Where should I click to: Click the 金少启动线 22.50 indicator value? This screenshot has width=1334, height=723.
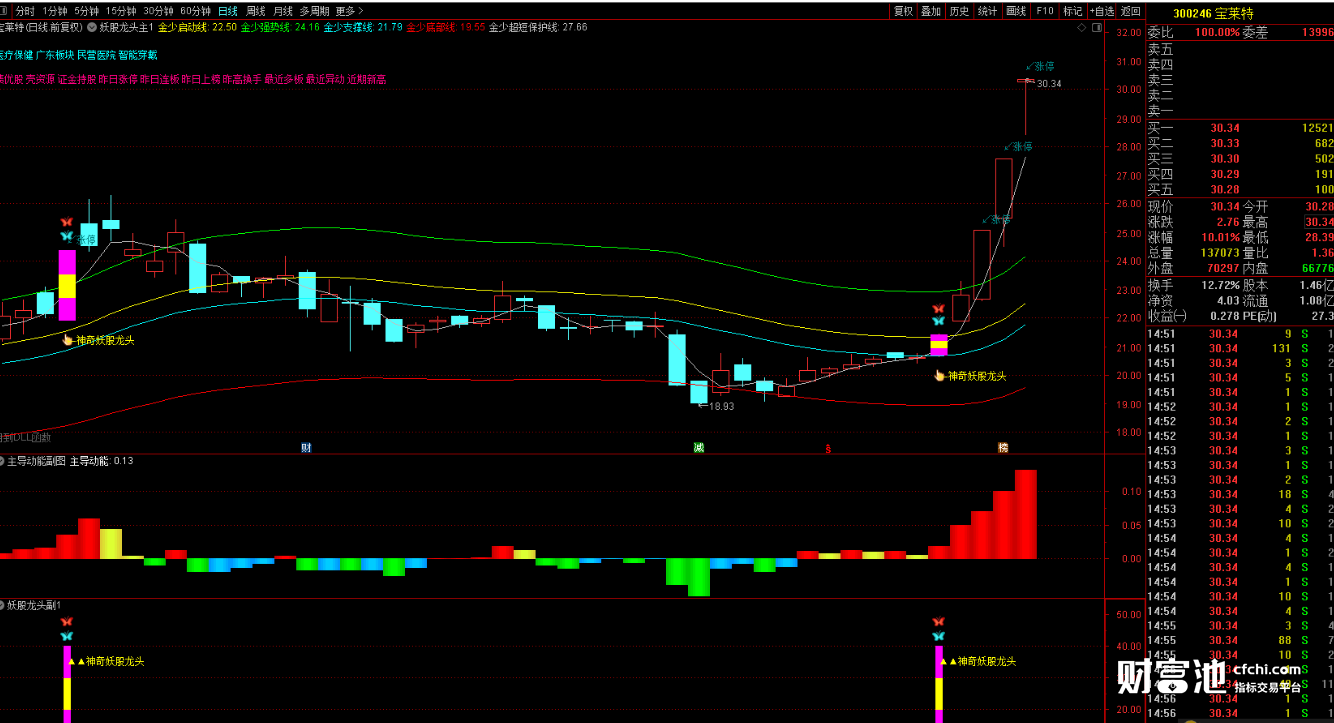pos(196,28)
